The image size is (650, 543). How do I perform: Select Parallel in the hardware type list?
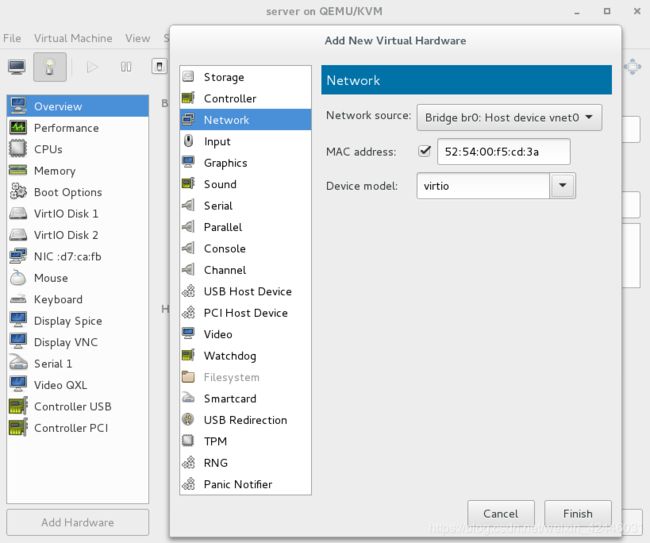(x=245, y=227)
